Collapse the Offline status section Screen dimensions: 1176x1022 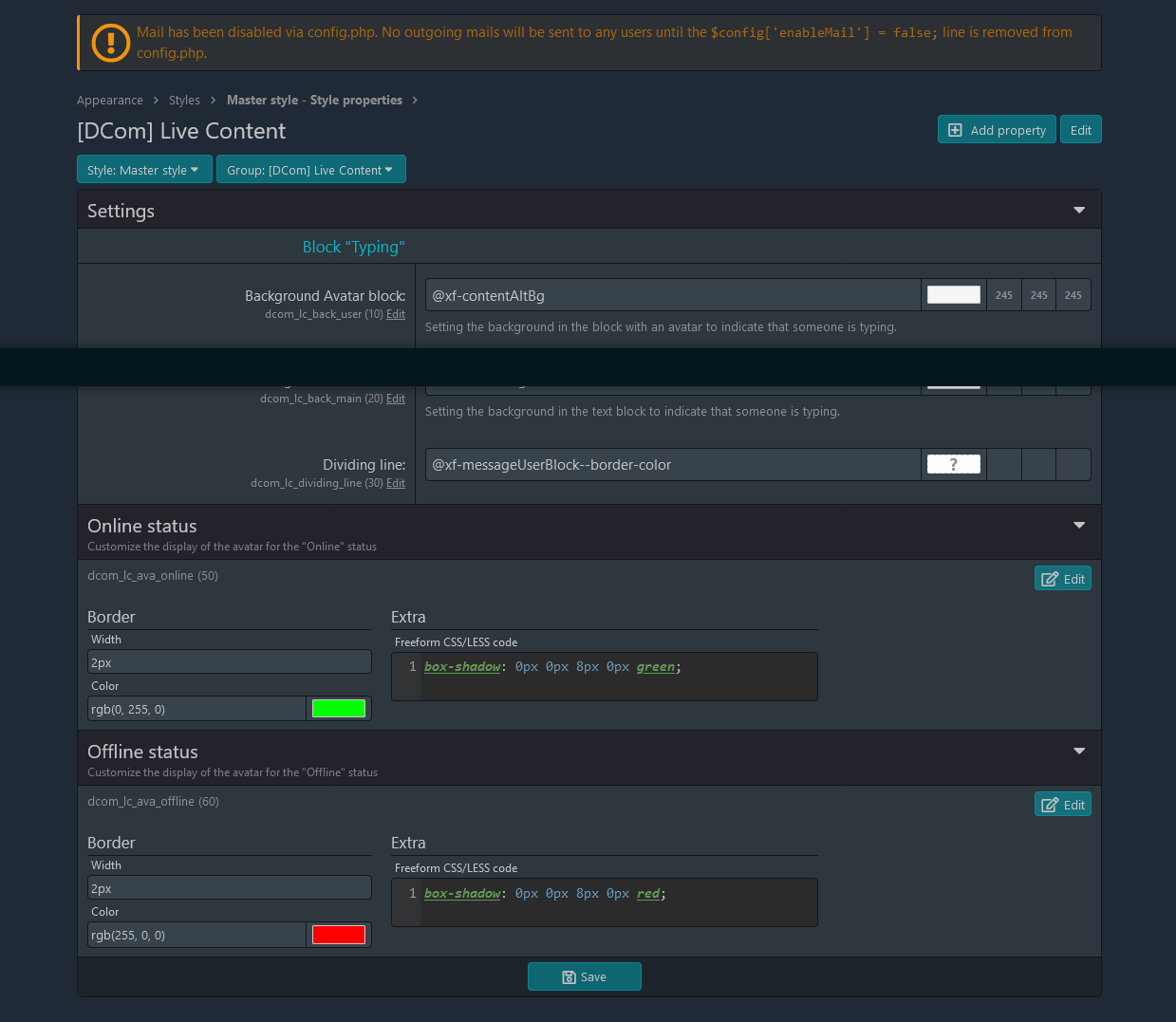[1078, 750]
